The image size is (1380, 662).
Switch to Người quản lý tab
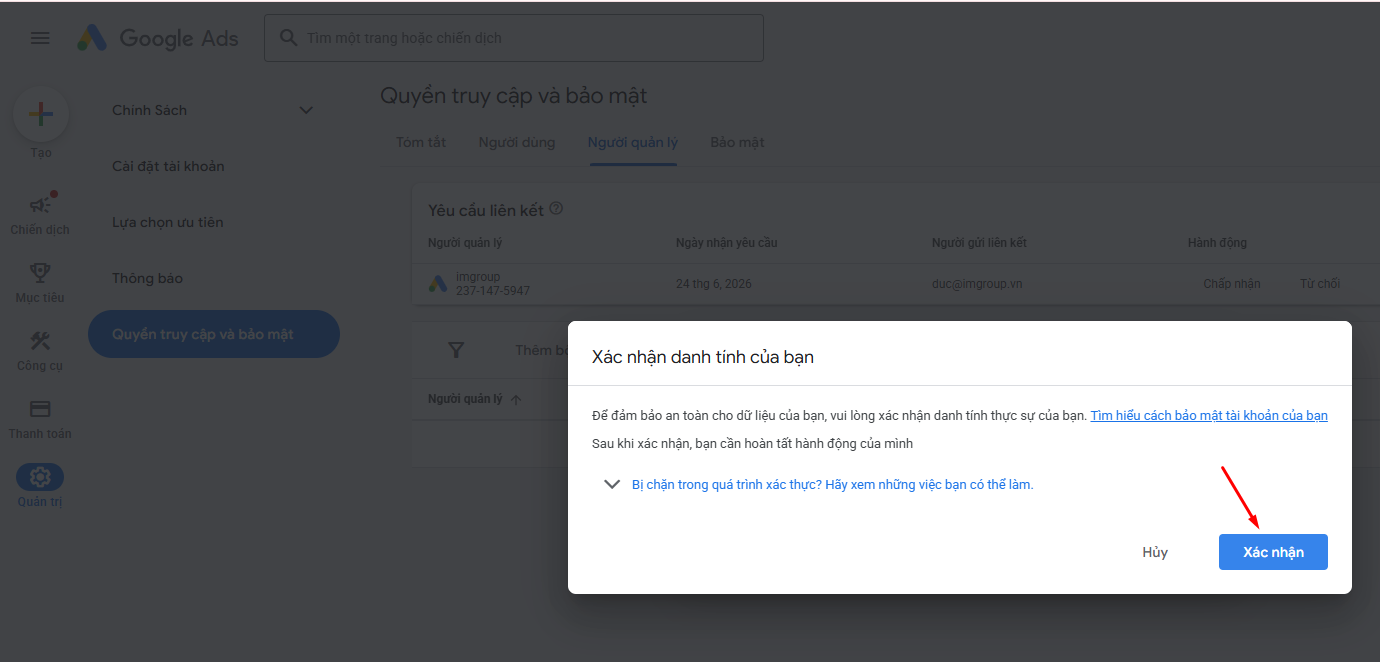pos(633,142)
